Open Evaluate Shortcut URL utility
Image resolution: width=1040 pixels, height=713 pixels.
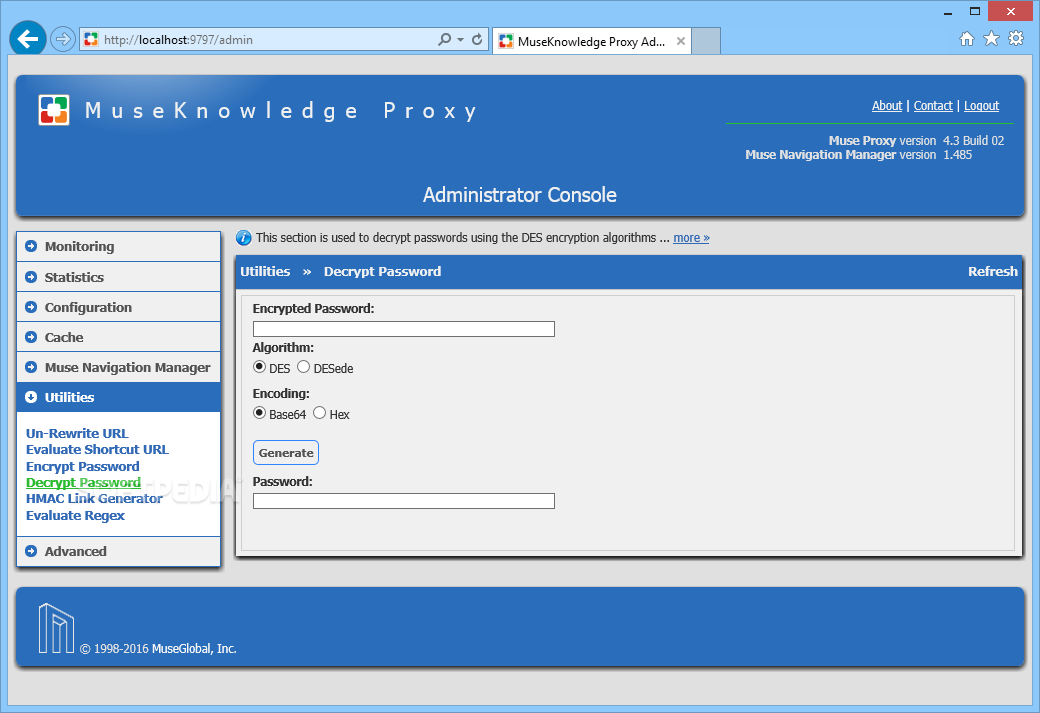coord(98,450)
